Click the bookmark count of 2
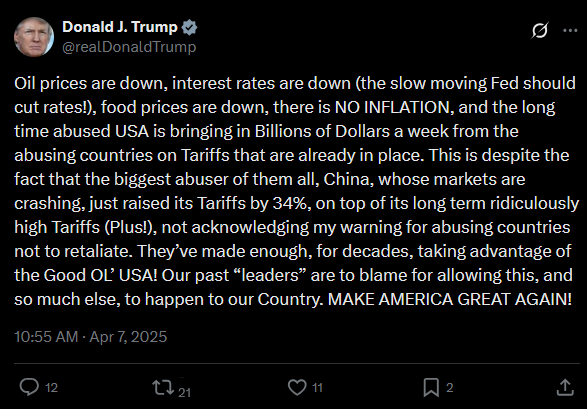 (x=450, y=388)
